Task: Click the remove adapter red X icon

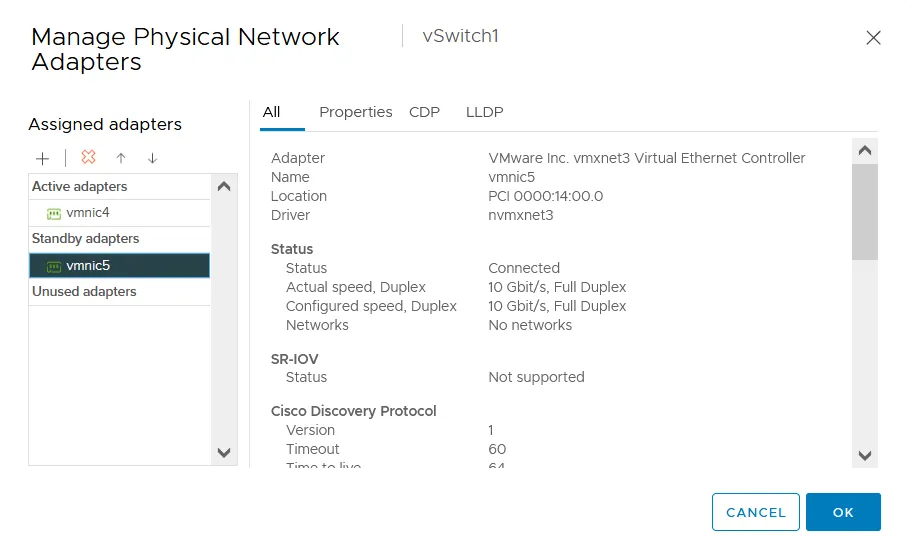Action: pos(88,158)
